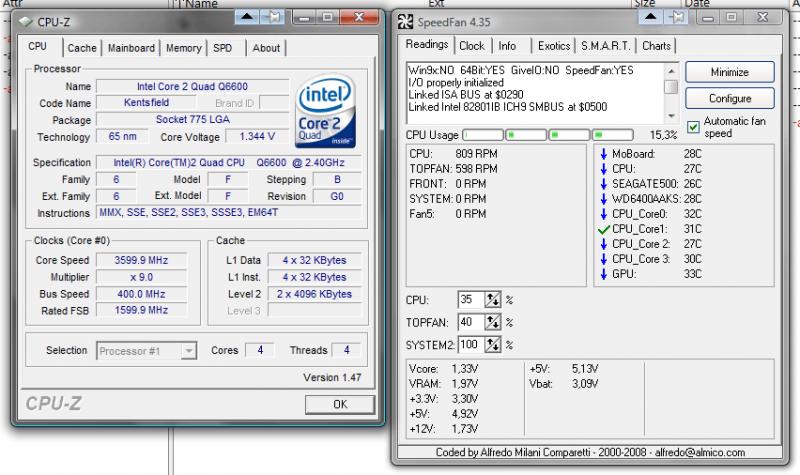Click the Name column header in background window
Image resolution: width=800 pixels, height=475 pixels.
[202, 4]
